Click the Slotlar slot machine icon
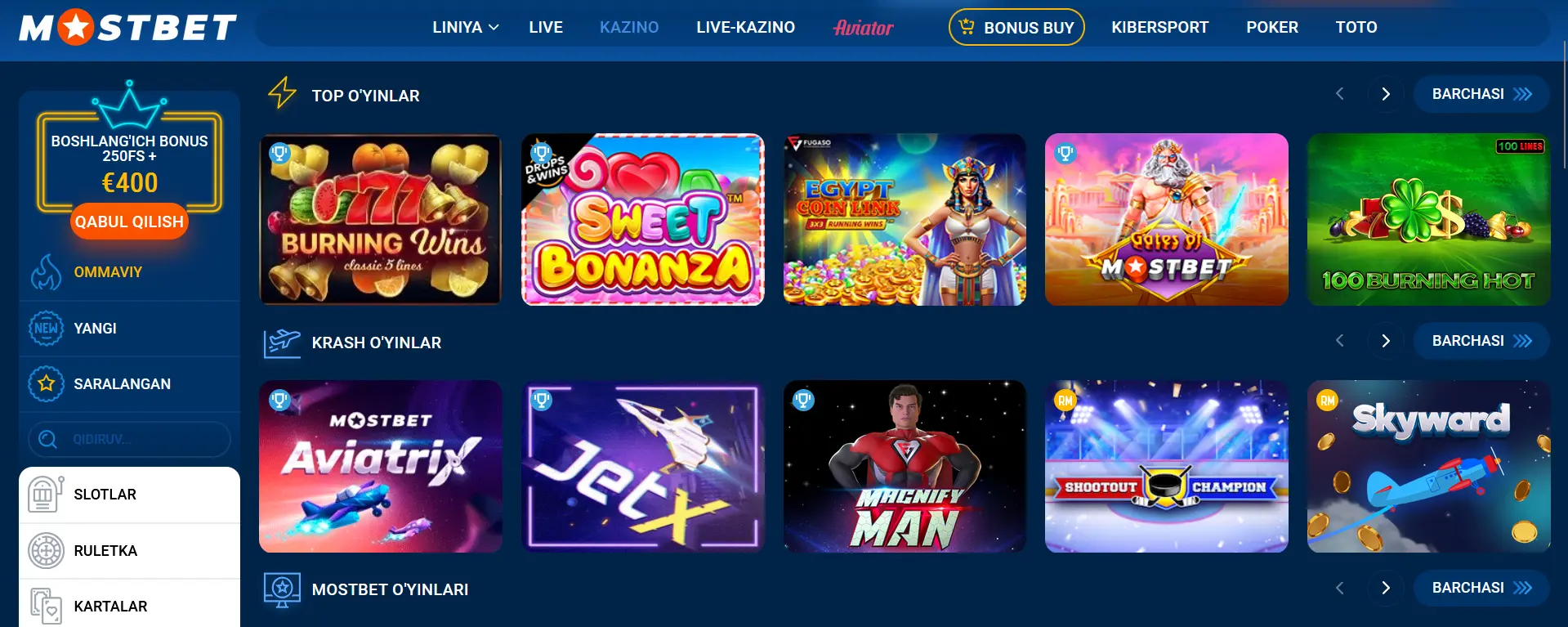The height and width of the screenshot is (627, 1568). 46,495
